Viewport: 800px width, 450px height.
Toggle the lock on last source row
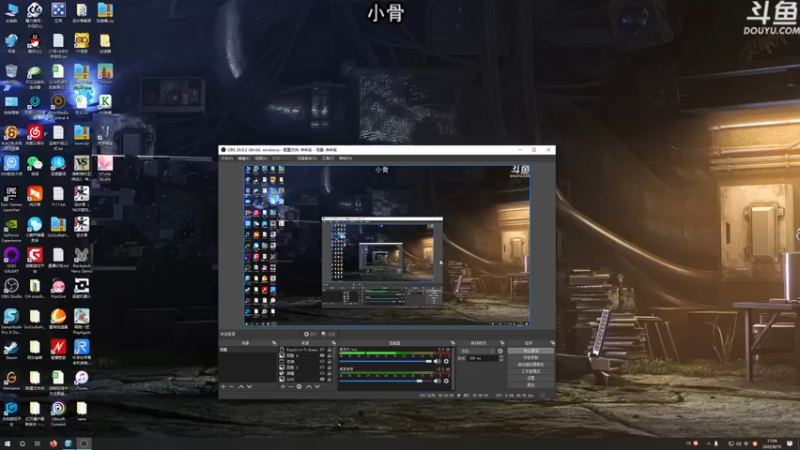329,380
